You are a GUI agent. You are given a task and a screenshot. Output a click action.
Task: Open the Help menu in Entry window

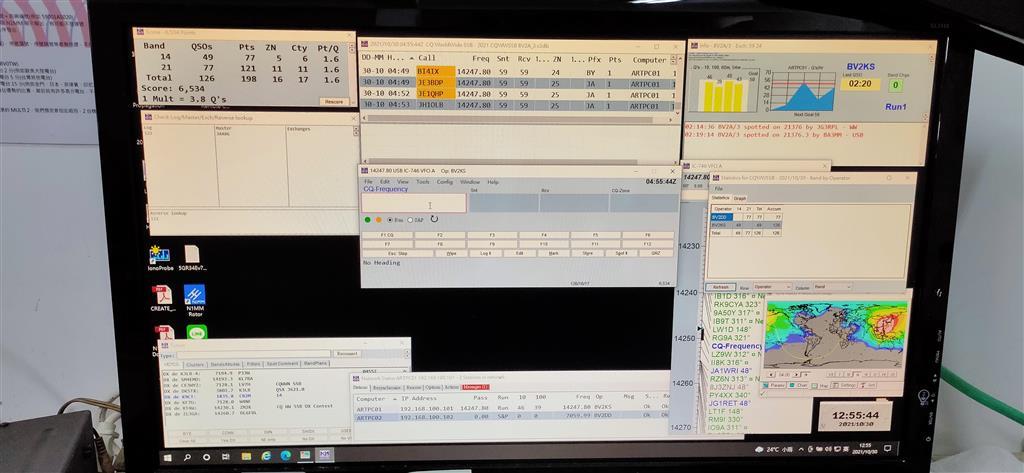pyautogui.click(x=493, y=182)
